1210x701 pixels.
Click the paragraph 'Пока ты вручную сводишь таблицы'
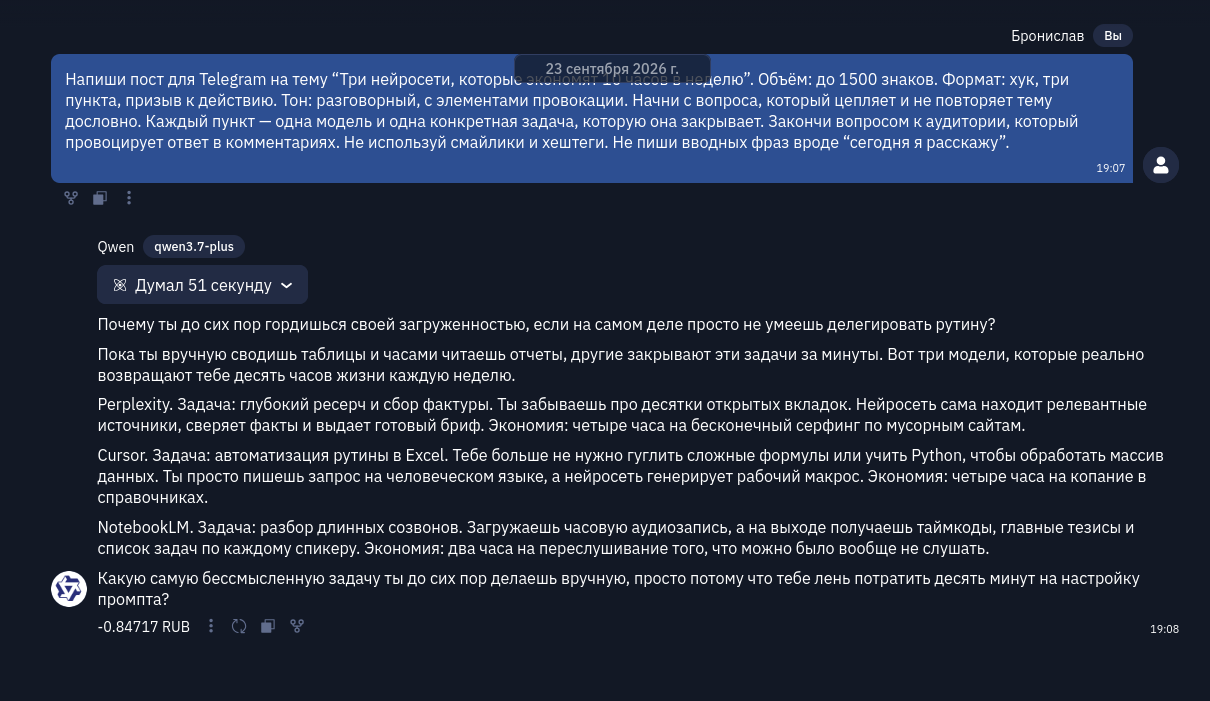621,365
